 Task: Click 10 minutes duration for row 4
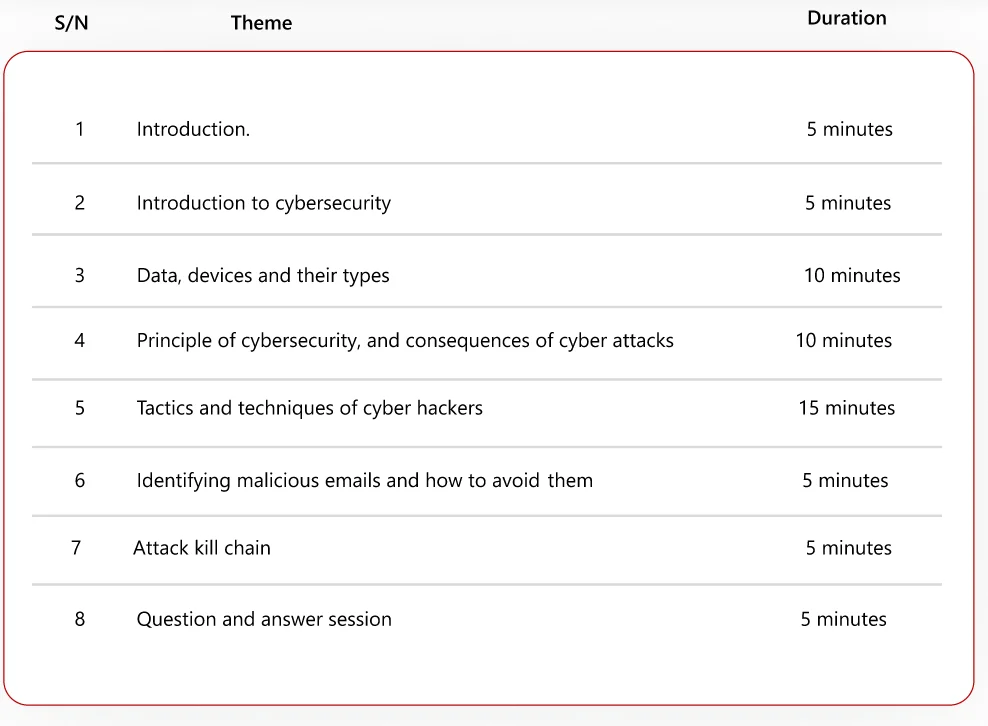(x=843, y=340)
